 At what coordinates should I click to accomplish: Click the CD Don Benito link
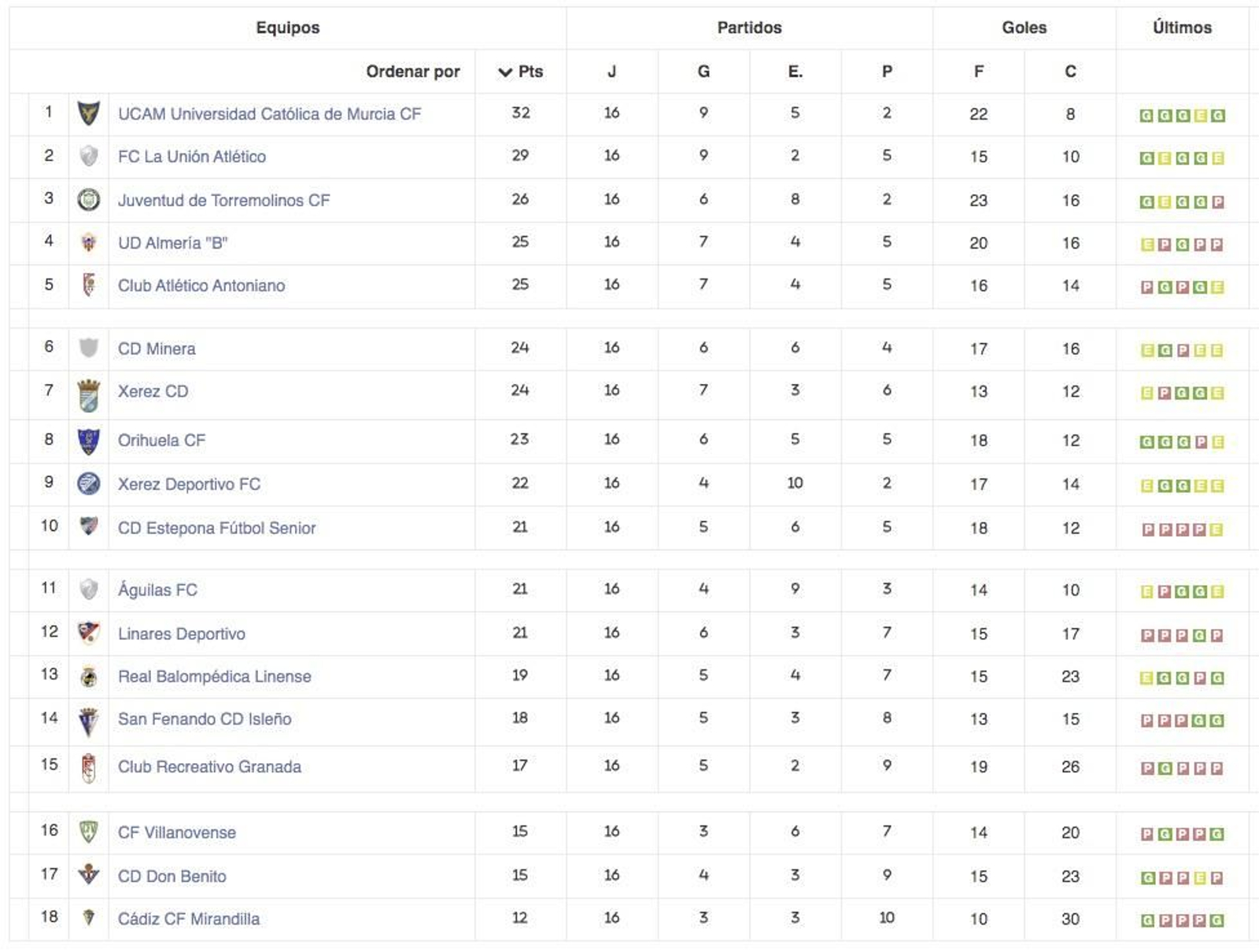171,876
